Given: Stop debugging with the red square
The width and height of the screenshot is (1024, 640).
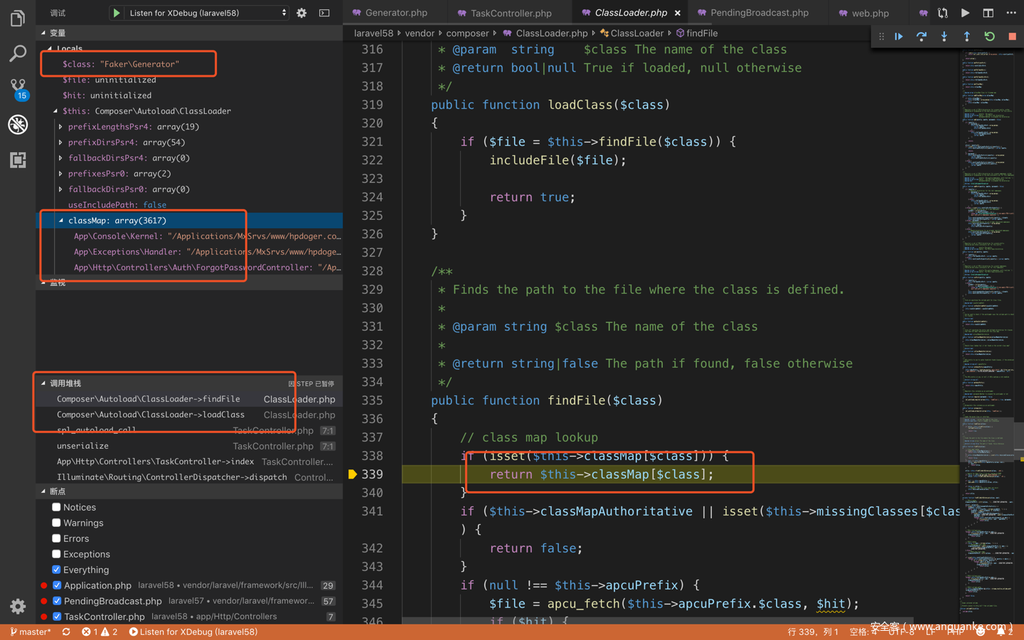Looking at the screenshot, I should (1012, 37).
